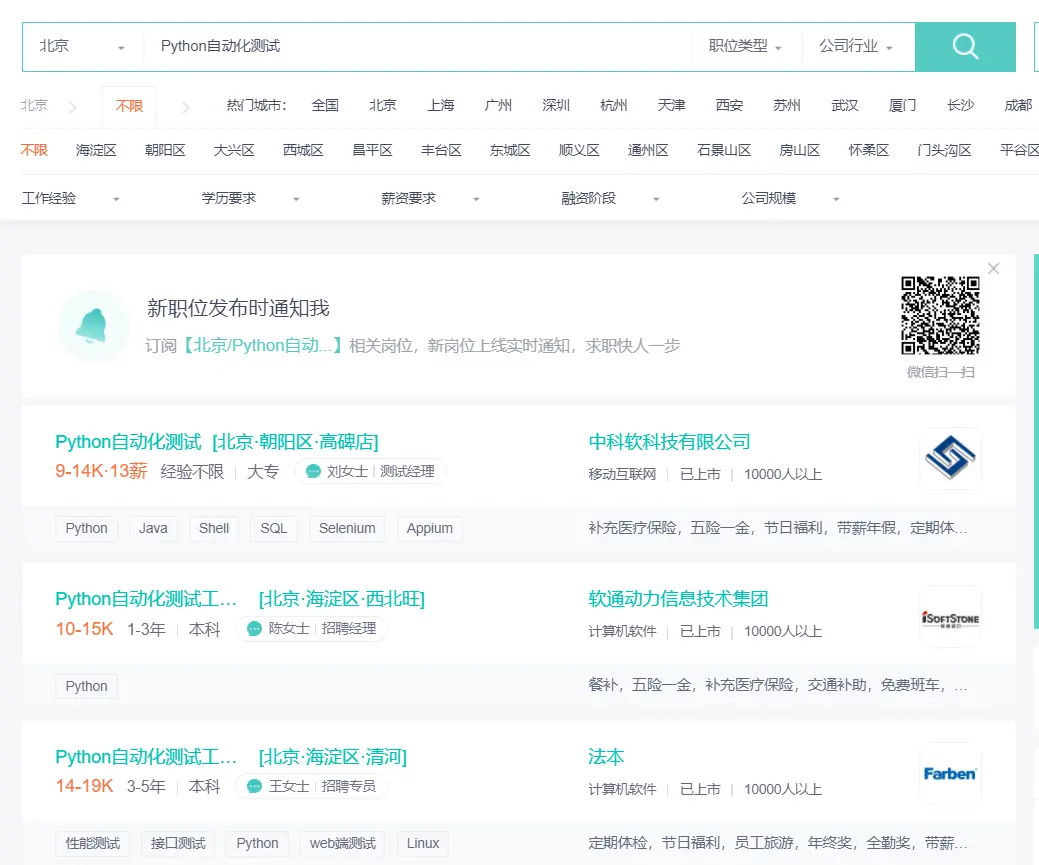
Task: Expand the 公司行业 dropdown
Action: coord(856,46)
